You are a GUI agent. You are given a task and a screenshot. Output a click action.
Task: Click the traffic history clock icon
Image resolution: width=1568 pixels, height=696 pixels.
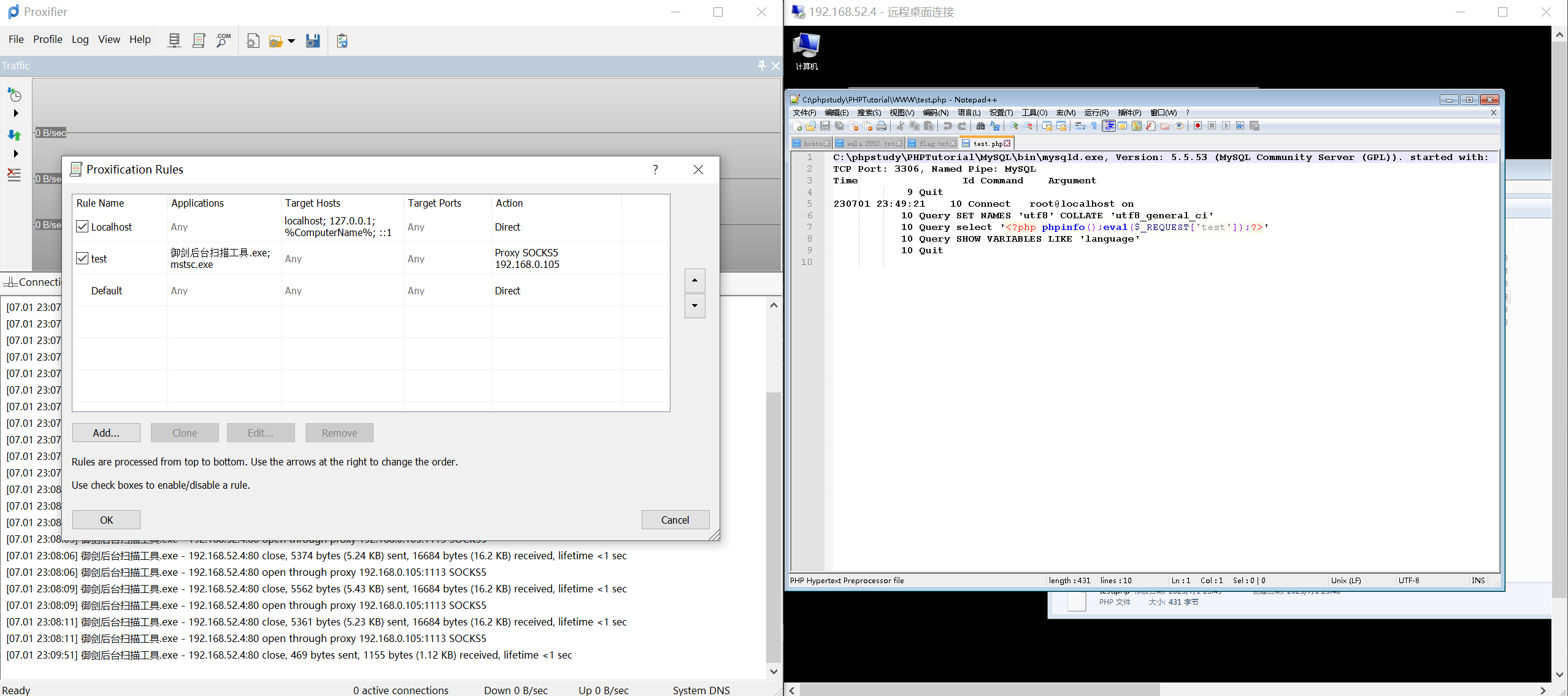[14, 94]
